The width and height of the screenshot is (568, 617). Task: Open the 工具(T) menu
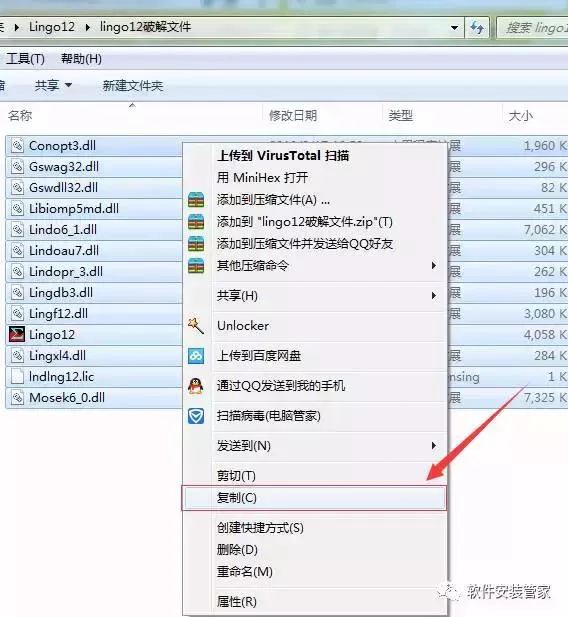[25, 59]
